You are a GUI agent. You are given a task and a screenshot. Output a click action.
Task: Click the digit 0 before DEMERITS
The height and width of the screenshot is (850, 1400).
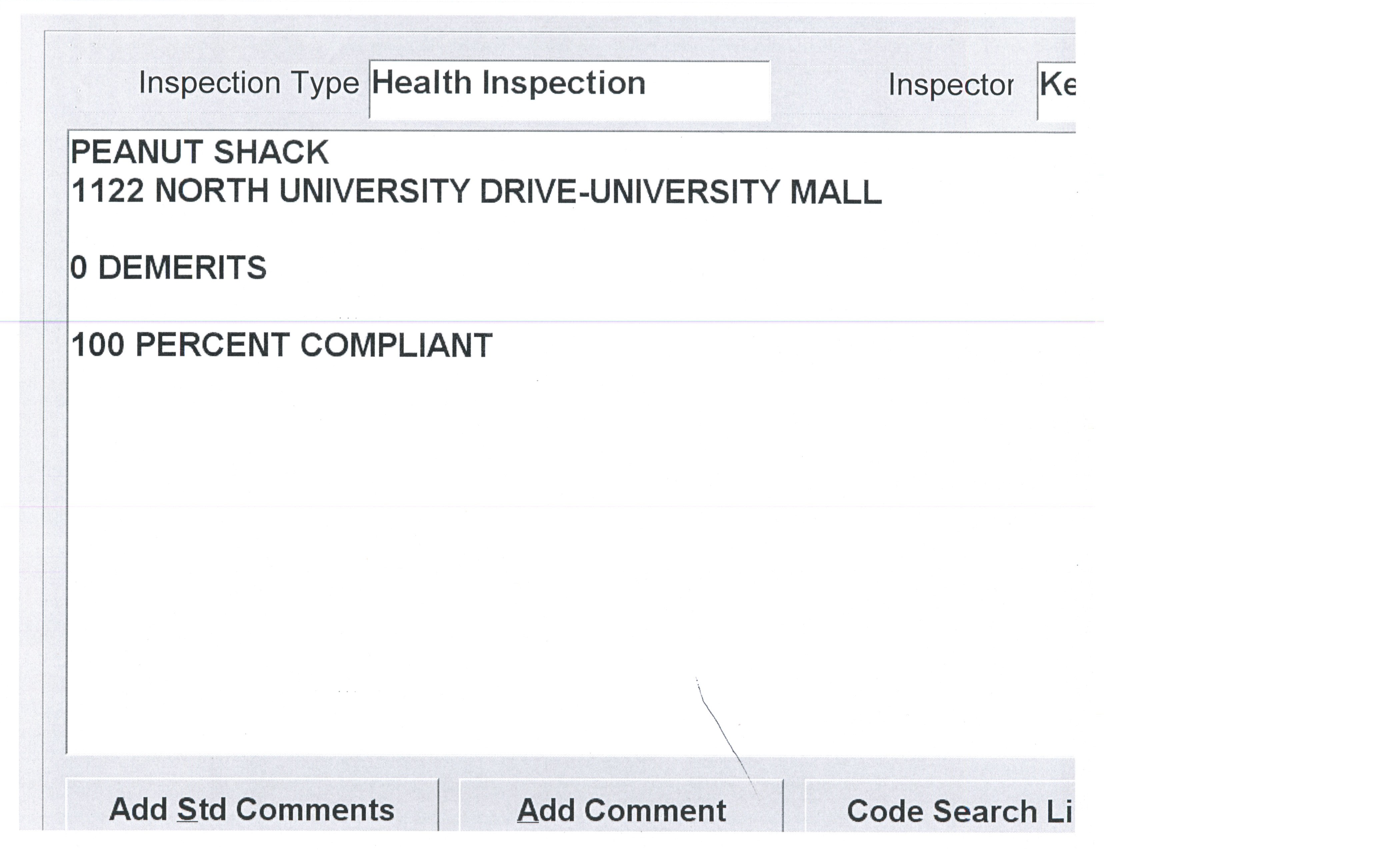coord(79,268)
